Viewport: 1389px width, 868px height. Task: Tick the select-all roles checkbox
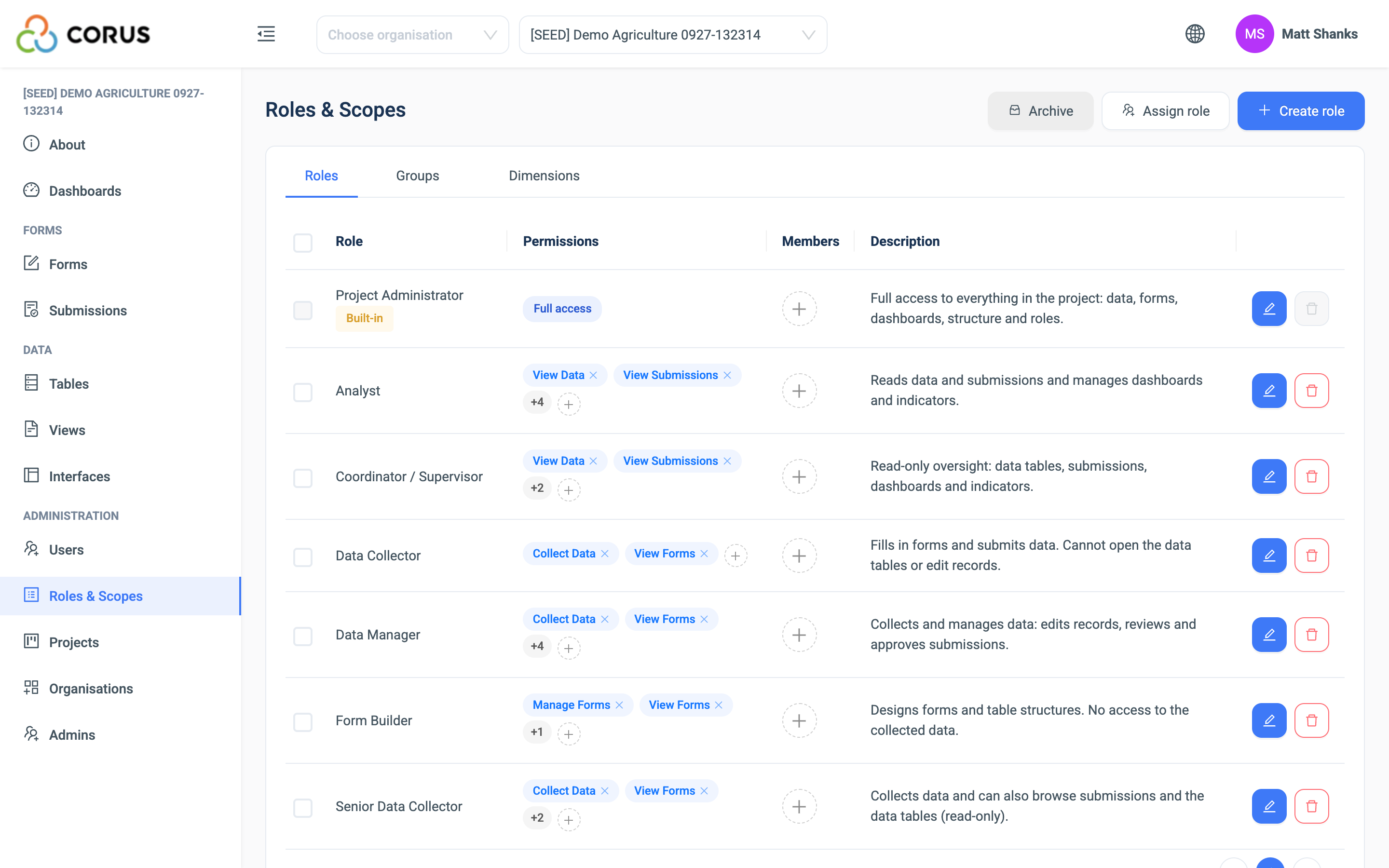302,243
